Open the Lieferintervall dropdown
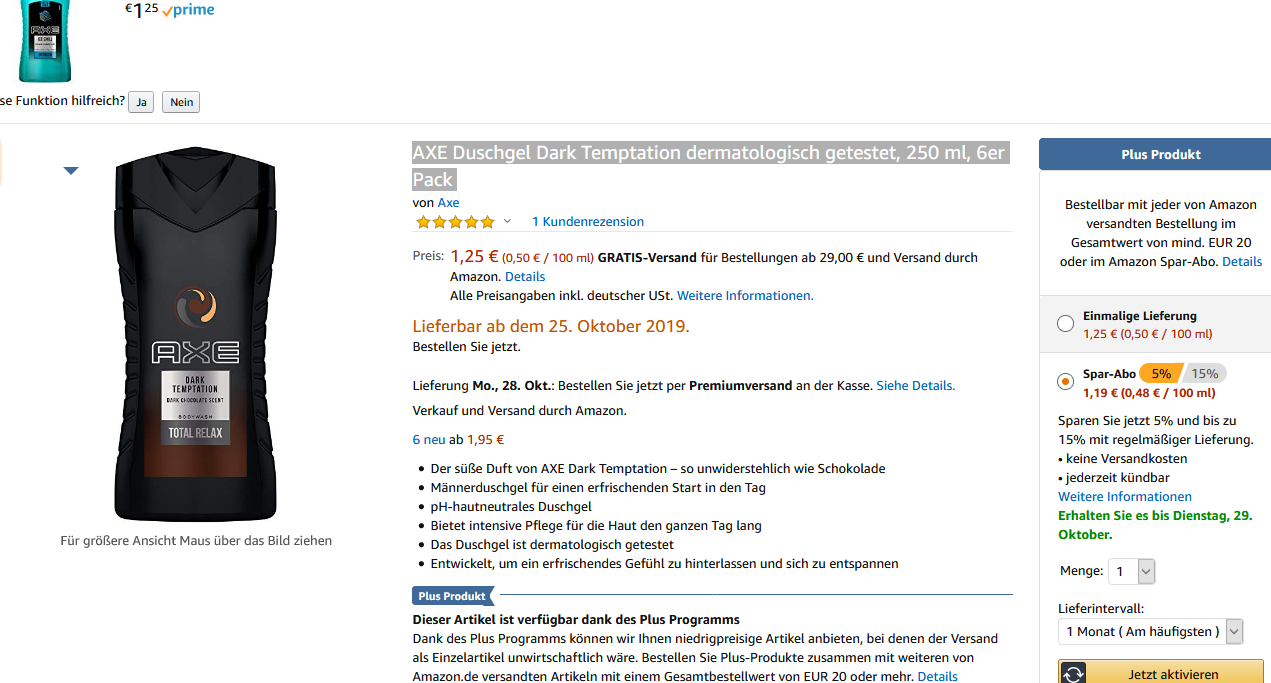The width and height of the screenshot is (1271, 683). coord(1150,631)
